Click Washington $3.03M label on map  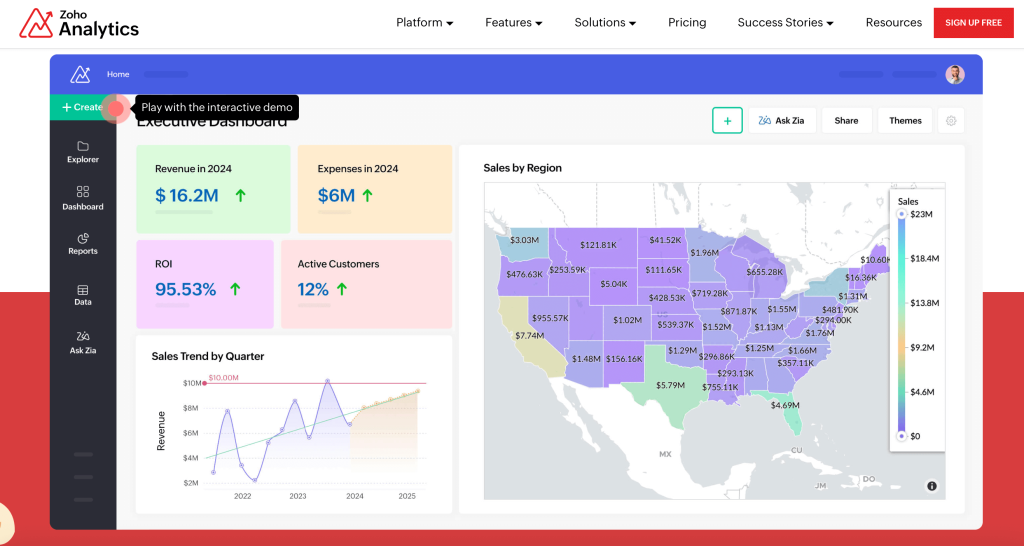click(x=524, y=240)
